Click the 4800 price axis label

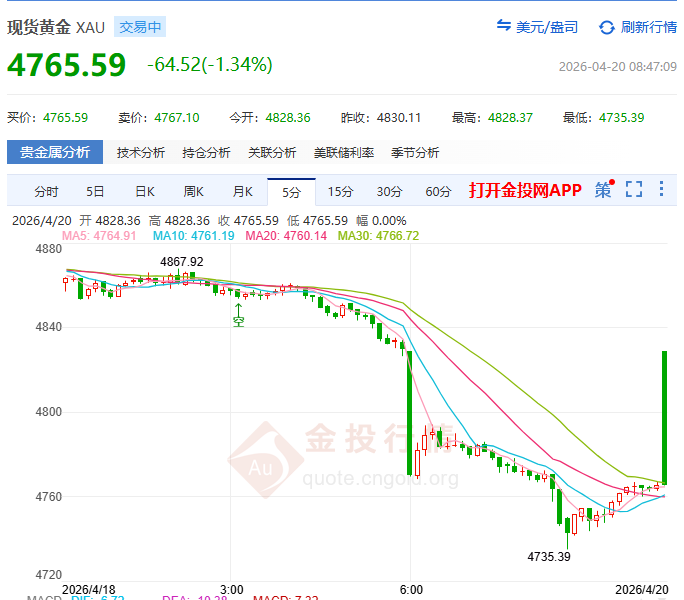point(48,412)
